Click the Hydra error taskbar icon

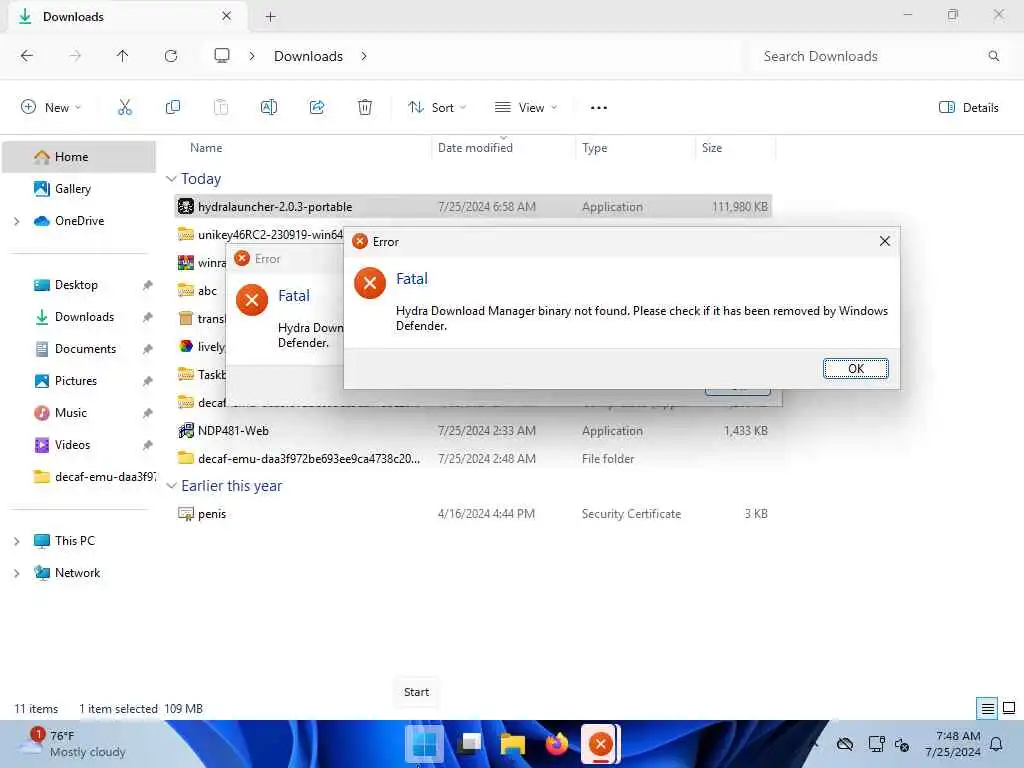click(x=601, y=743)
